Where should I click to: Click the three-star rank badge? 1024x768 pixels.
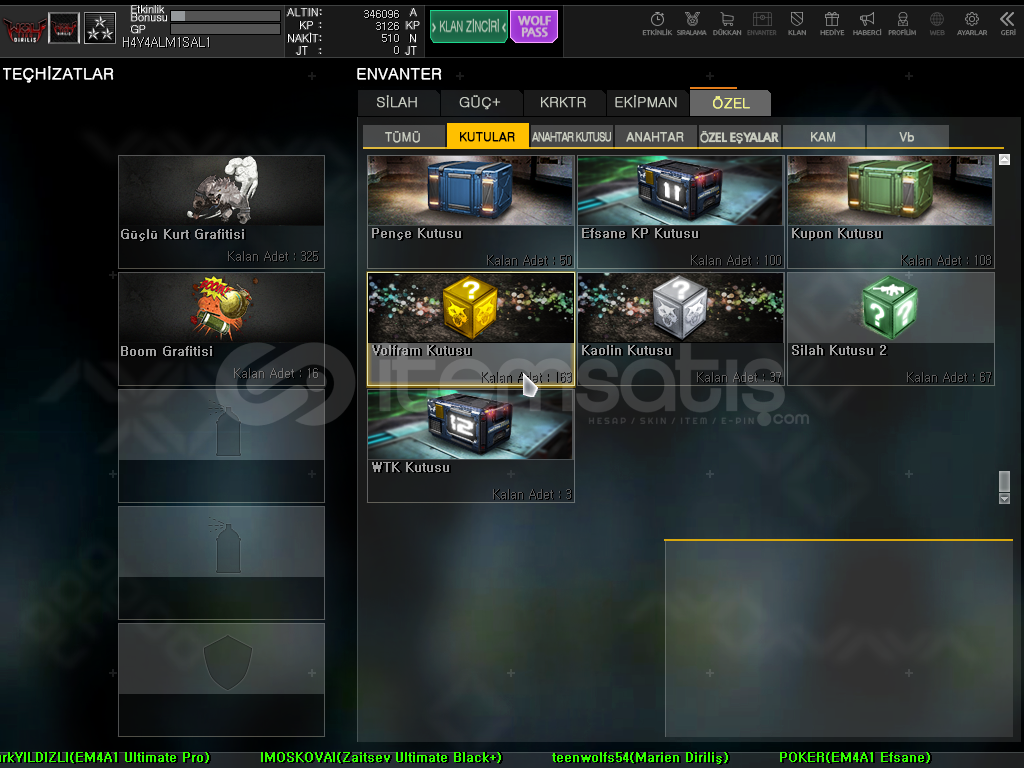coord(100,29)
